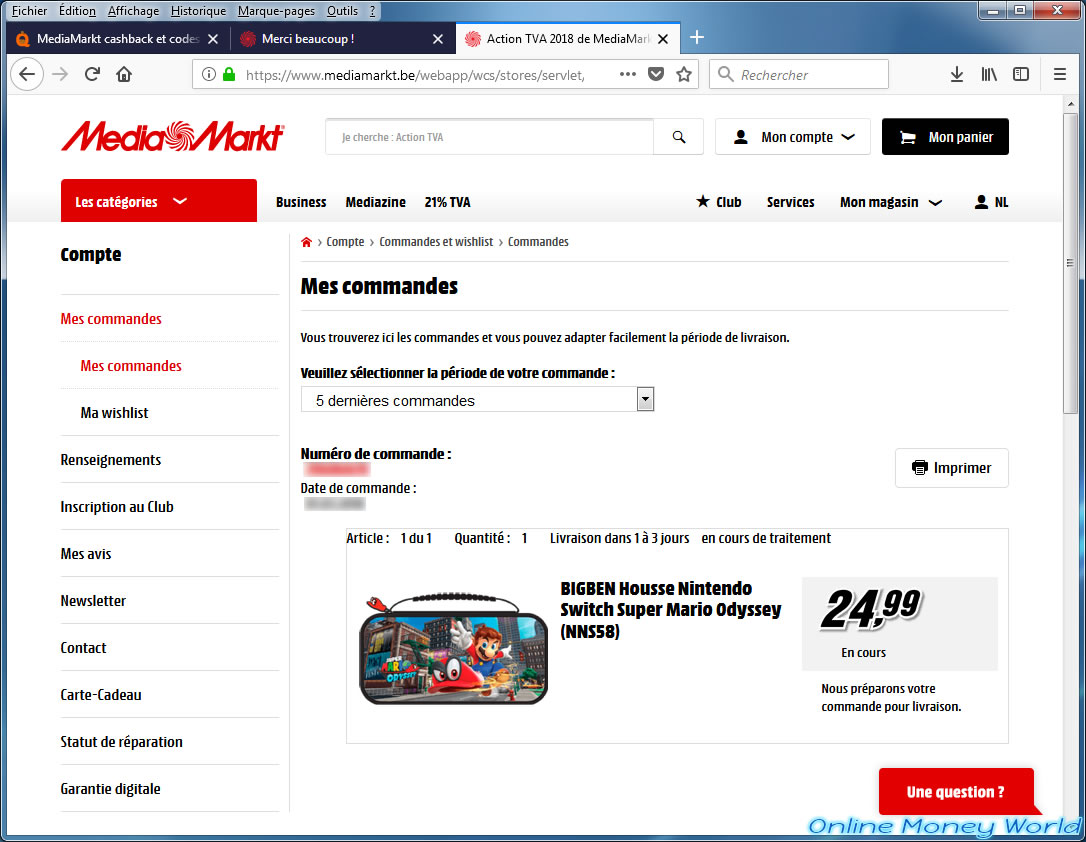Expand Les catégories menu

(x=159, y=201)
